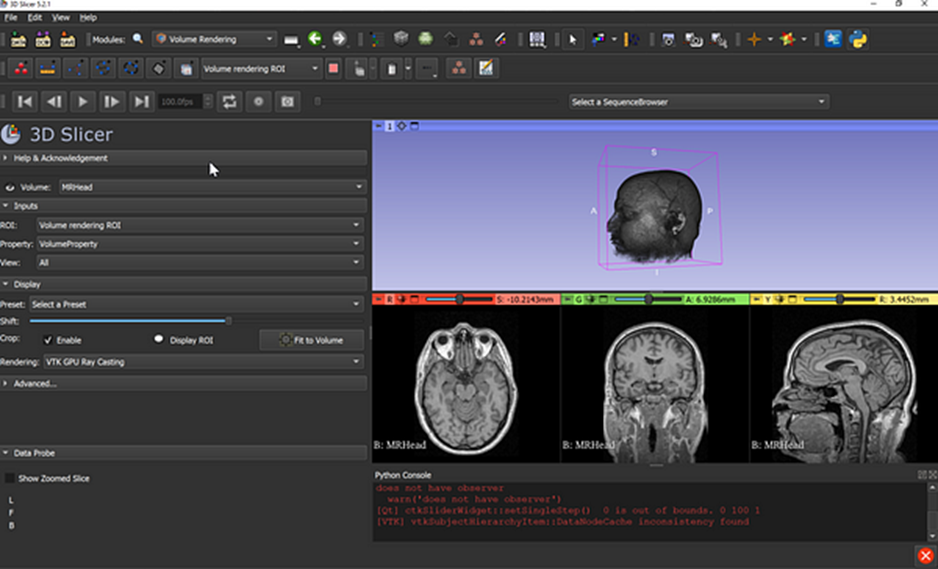Click the crosshair toolbar icon
The height and width of the screenshot is (569, 938).
pyautogui.click(x=754, y=39)
